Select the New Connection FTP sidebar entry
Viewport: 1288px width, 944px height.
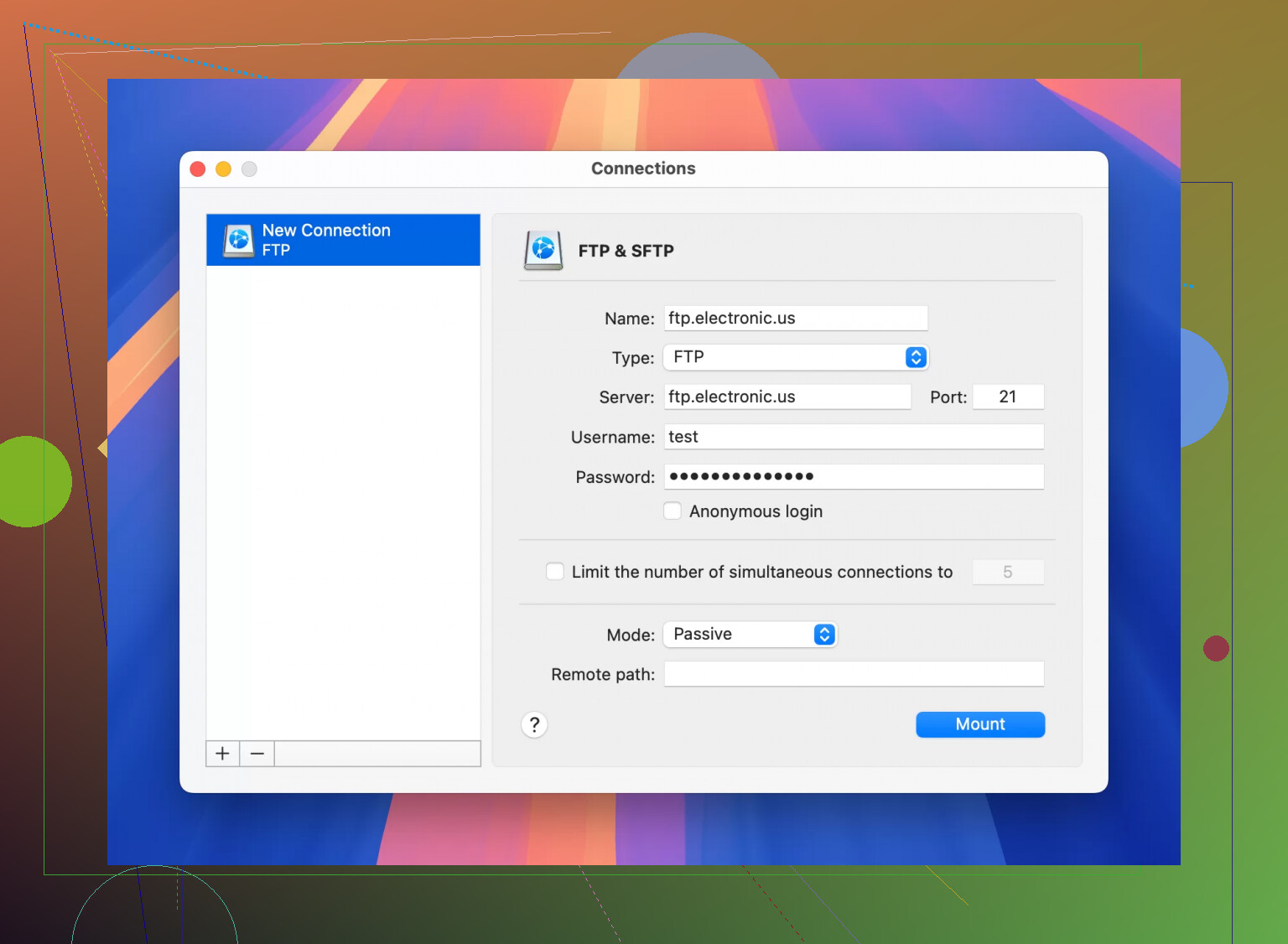point(343,240)
